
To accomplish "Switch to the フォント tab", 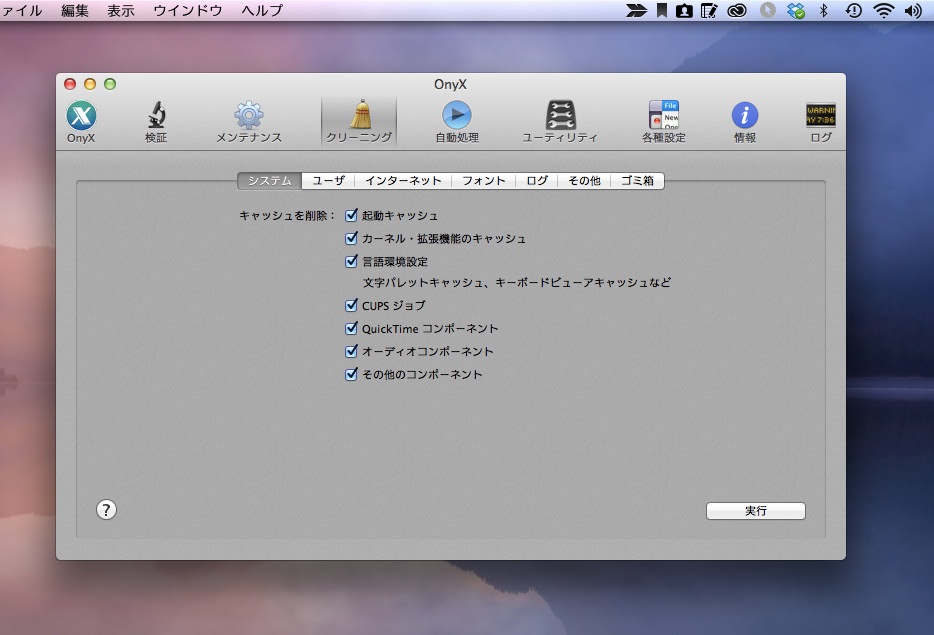I will point(484,180).
